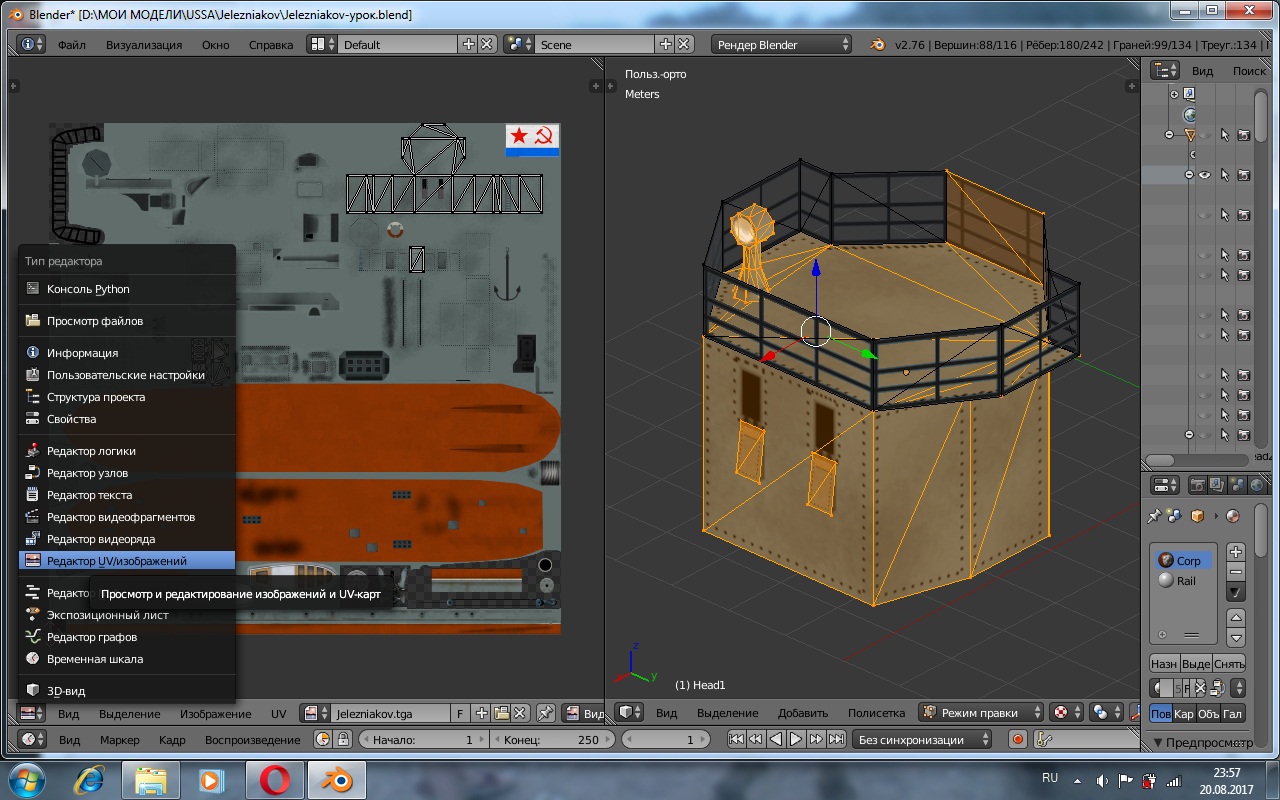Open image file with folder icon
The height and width of the screenshot is (800, 1280).
501,713
